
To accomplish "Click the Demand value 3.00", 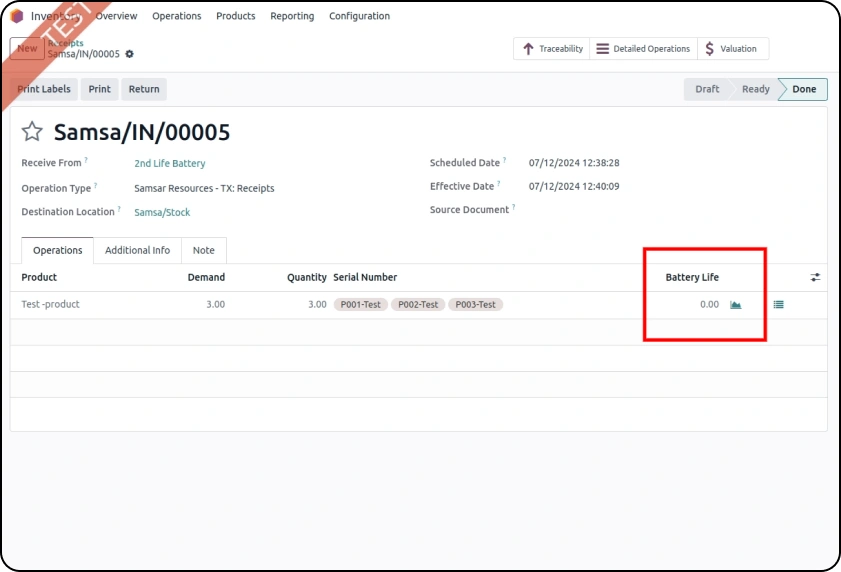I will tap(216, 304).
